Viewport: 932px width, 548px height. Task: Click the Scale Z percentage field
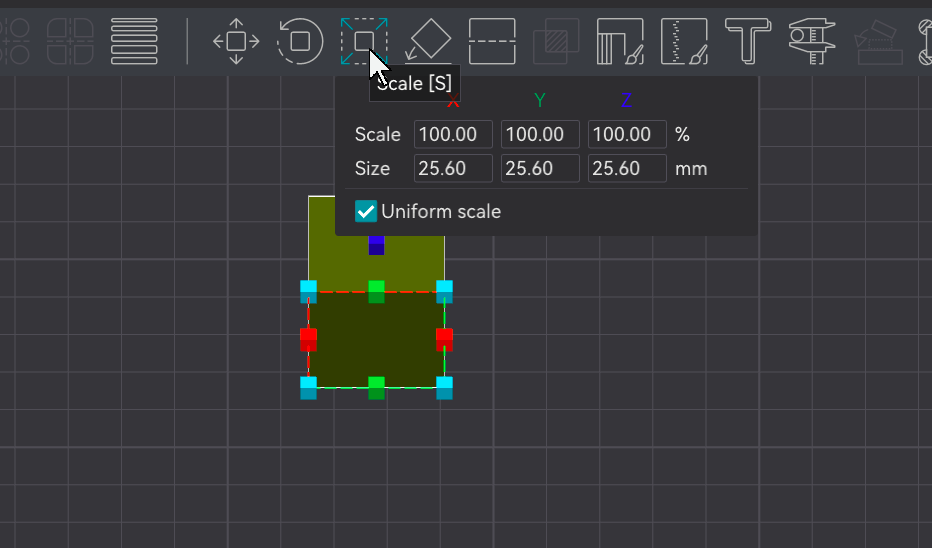(x=627, y=134)
